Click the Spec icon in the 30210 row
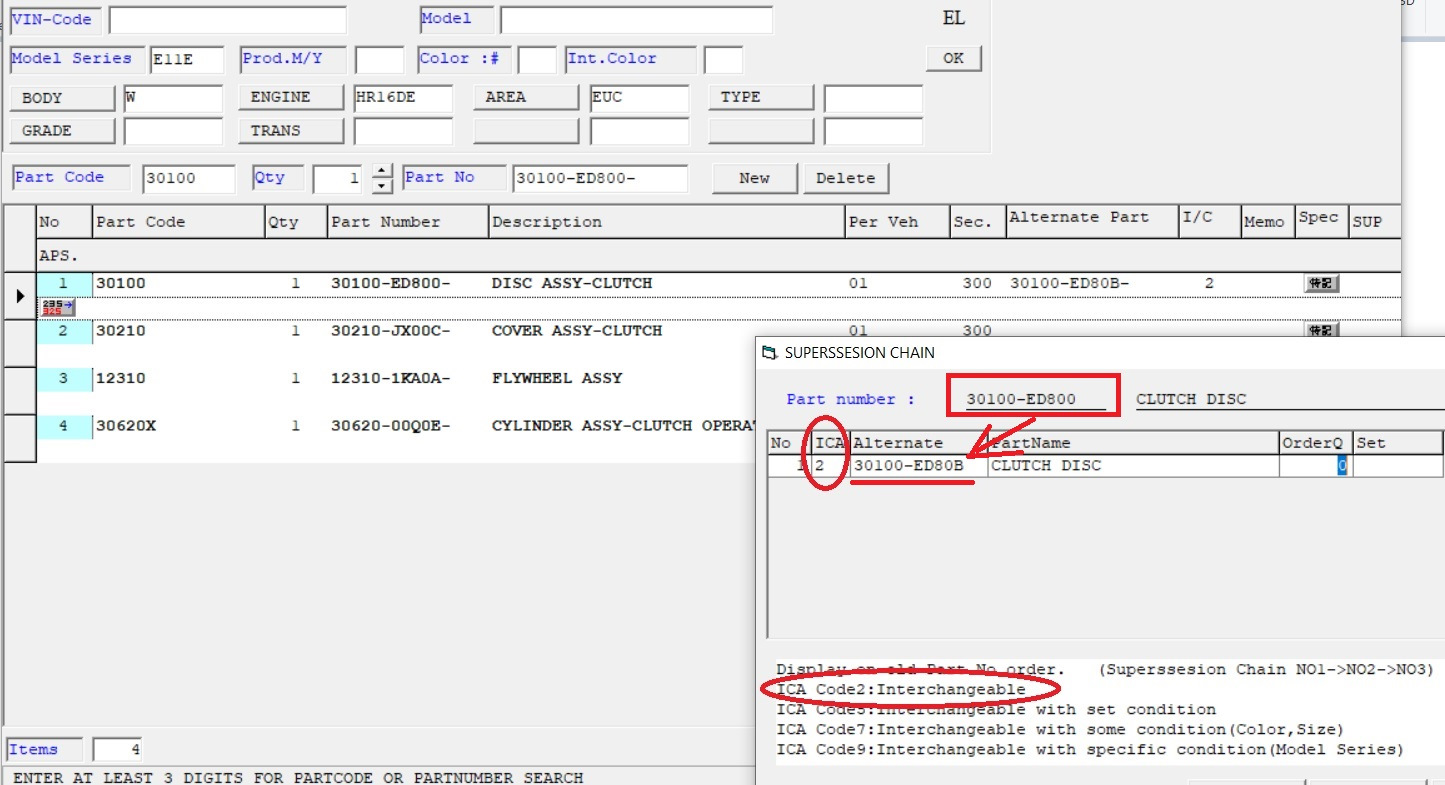The width and height of the screenshot is (1445, 785). click(x=1321, y=331)
